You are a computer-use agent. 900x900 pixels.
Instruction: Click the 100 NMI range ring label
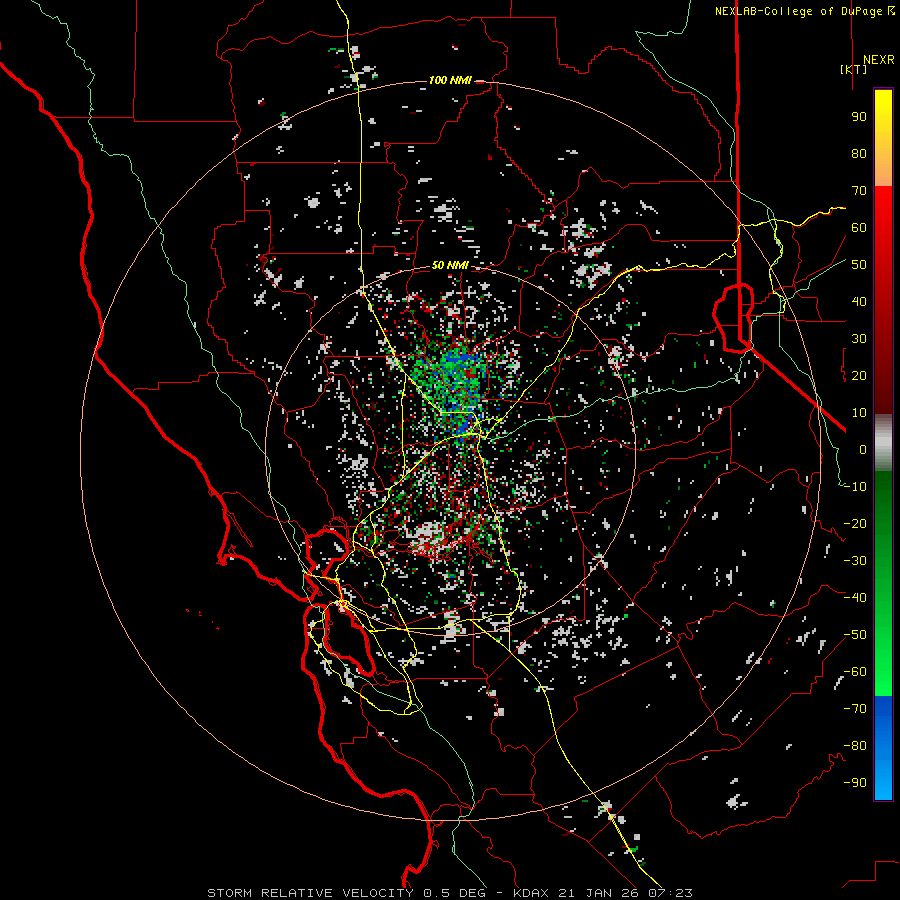tap(450, 80)
